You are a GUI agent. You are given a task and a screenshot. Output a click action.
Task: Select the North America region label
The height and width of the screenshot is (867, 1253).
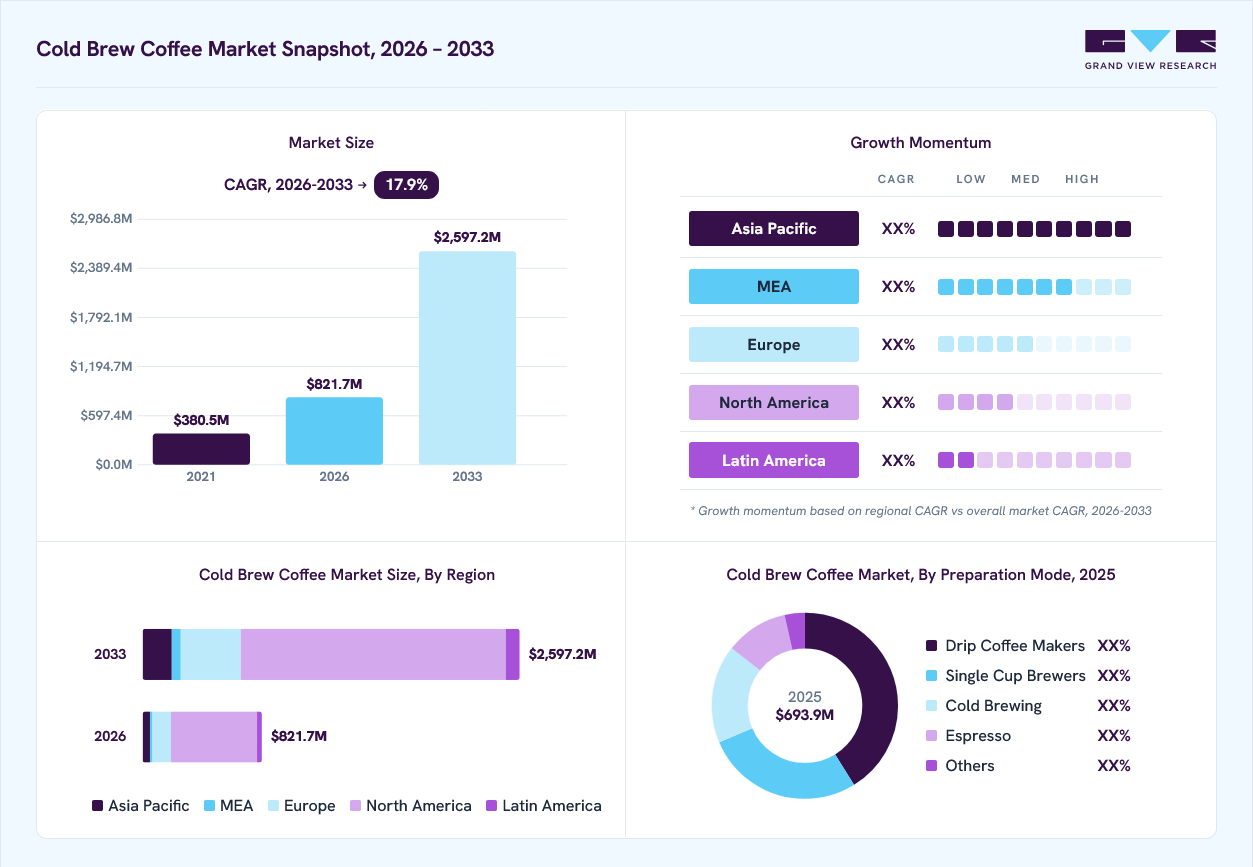tap(774, 402)
